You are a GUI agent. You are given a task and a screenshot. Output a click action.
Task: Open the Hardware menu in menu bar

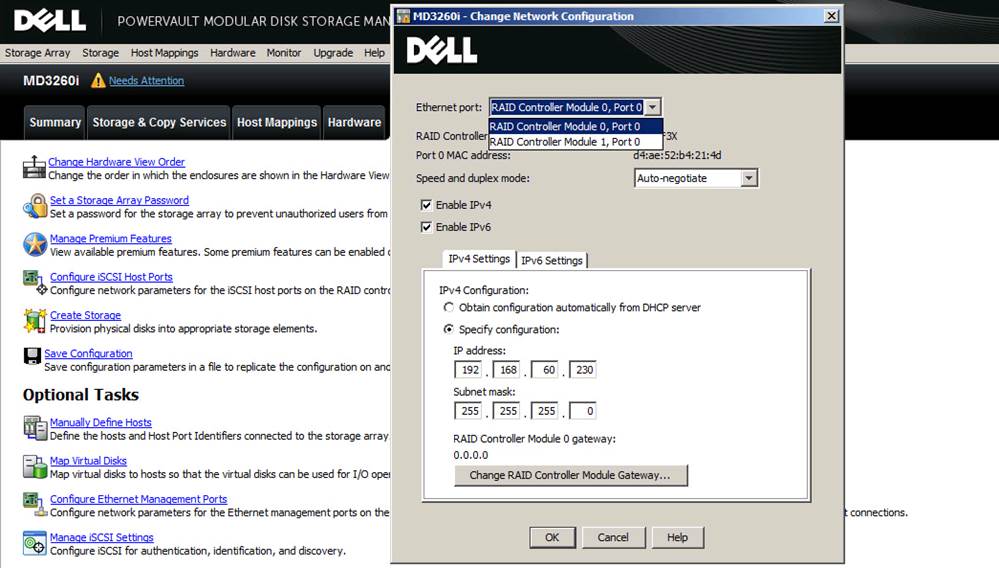(233, 53)
